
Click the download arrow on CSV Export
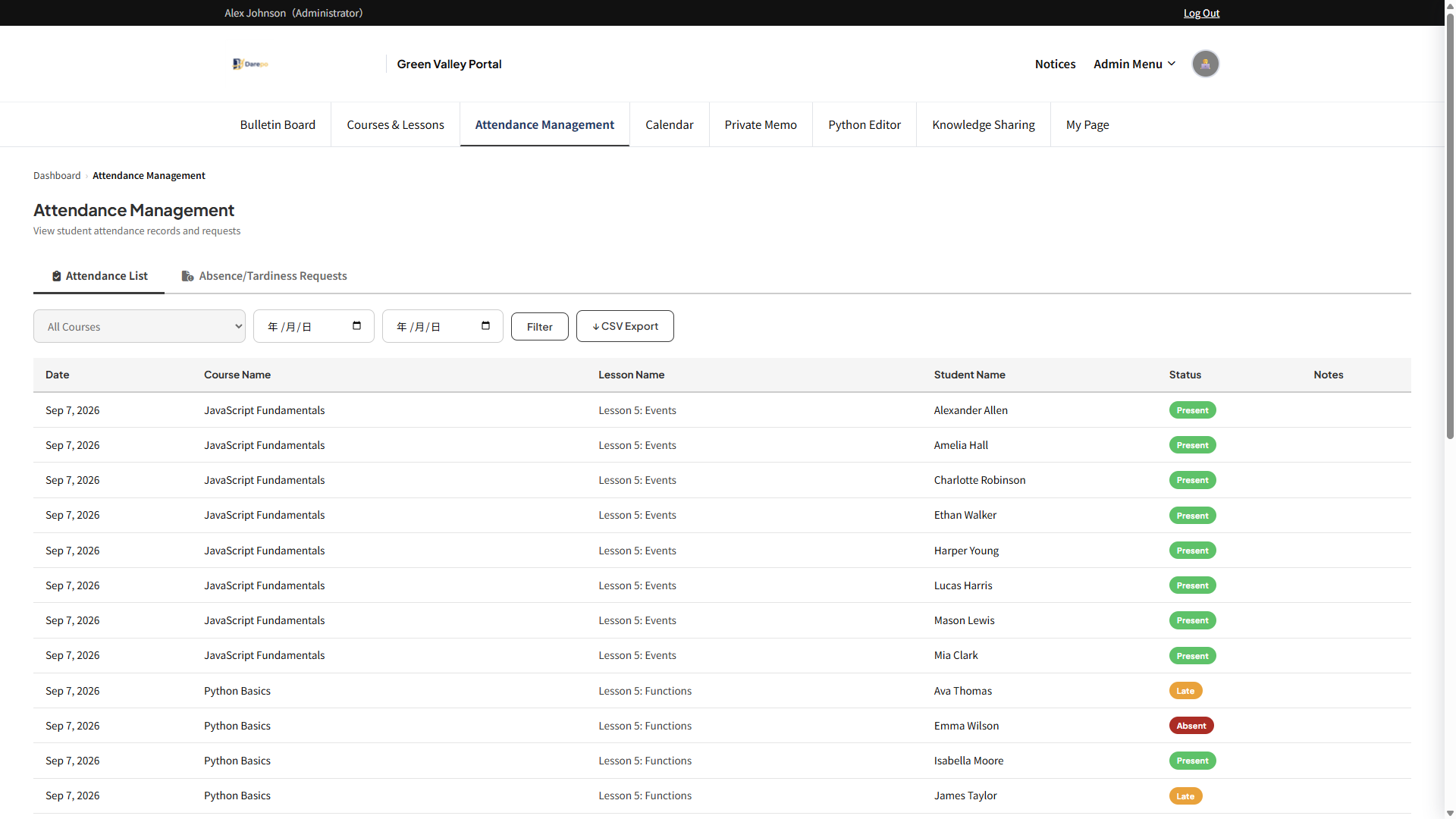tap(596, 327)
